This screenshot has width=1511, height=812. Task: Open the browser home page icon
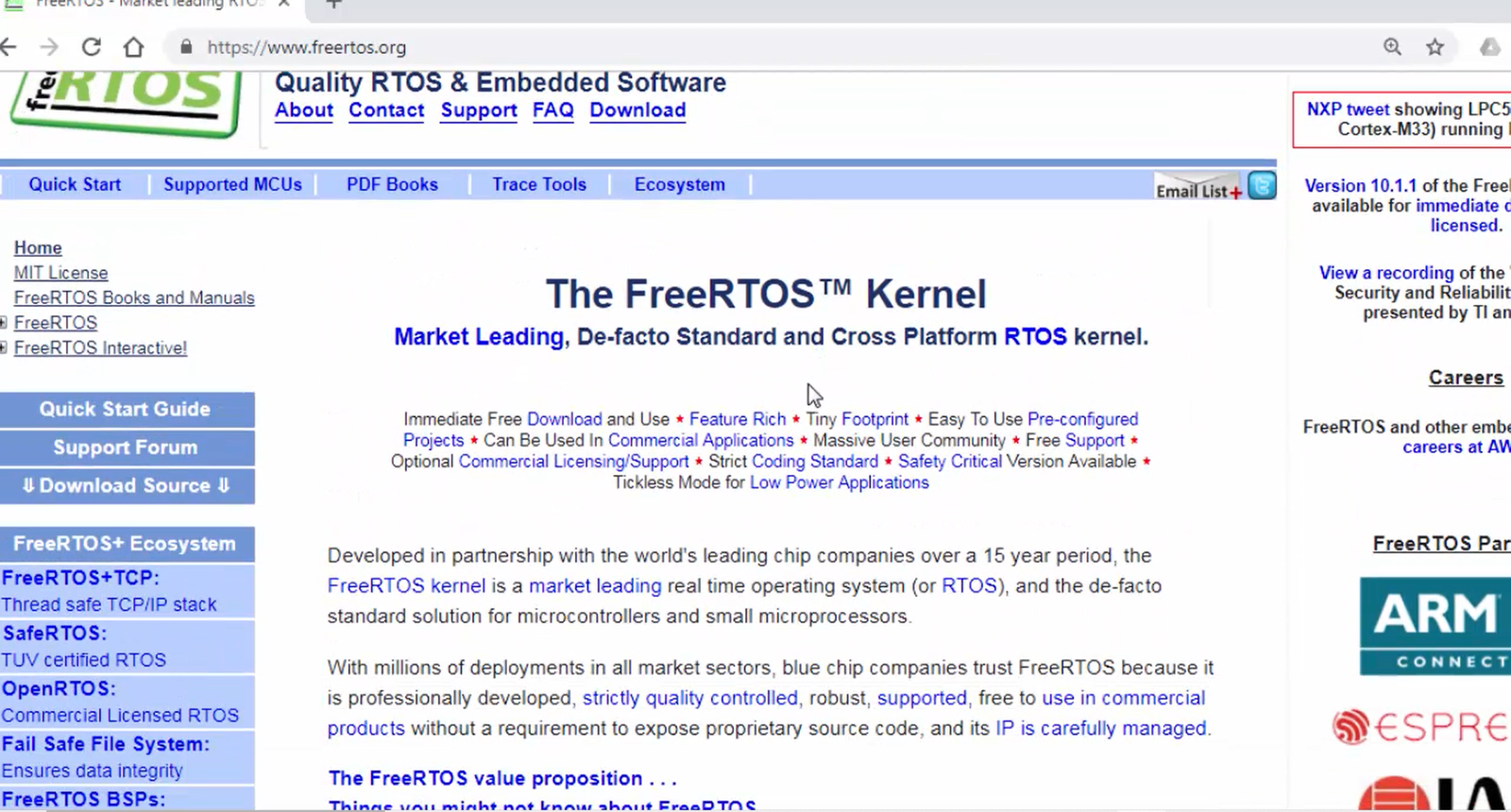click(x=134, y=47)
